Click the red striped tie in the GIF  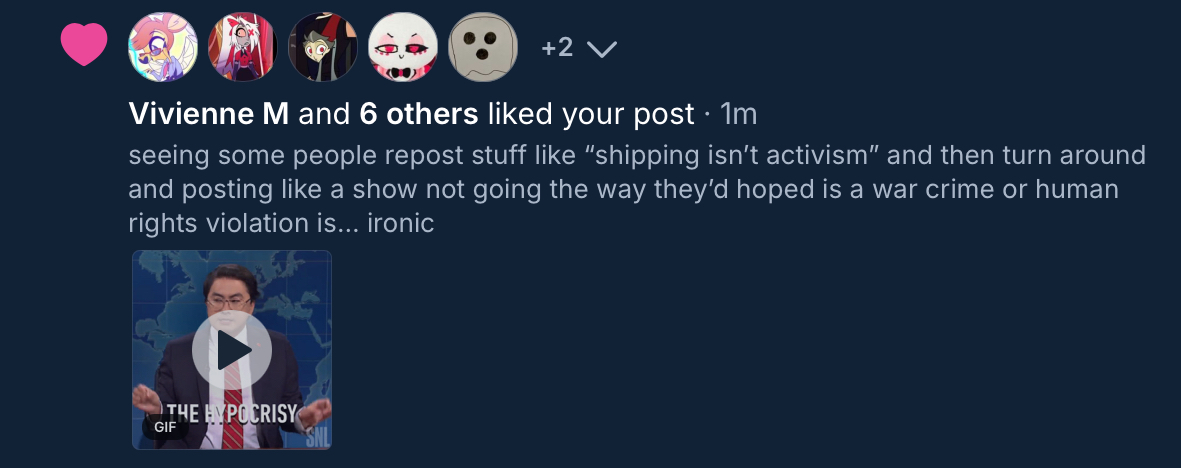pos(232,410)
